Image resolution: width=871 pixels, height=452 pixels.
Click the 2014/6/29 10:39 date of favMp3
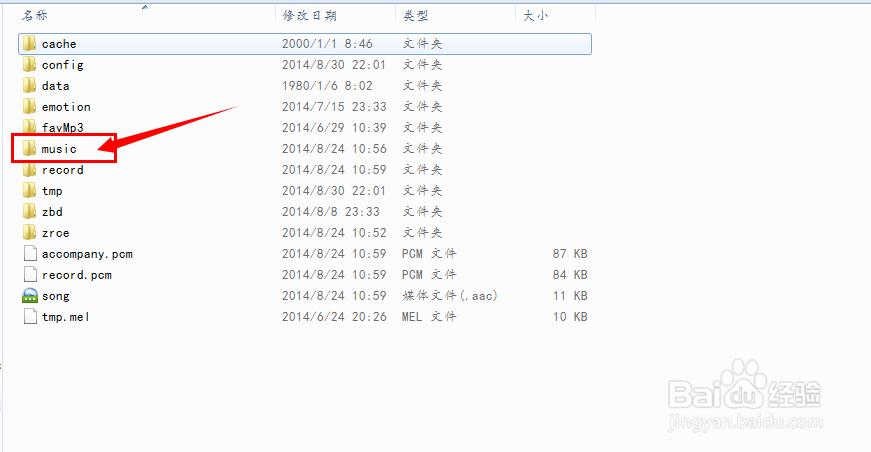(334, 128)
